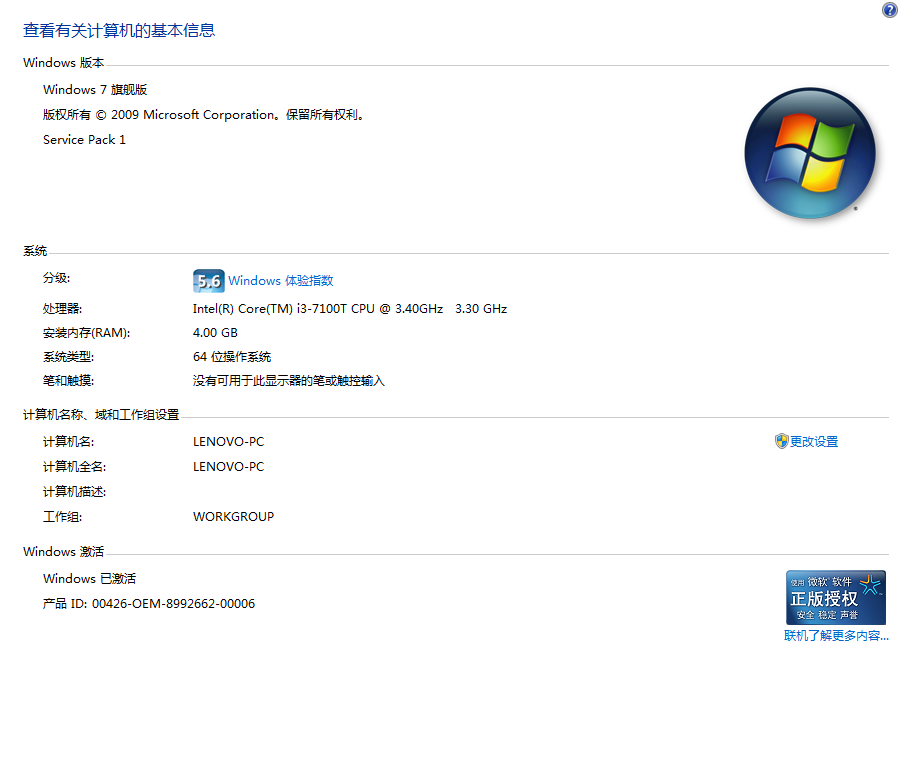Click the 2009 Microsoft Corporation copyright line
The height and width of the screenshot is (761, 900).
tap(204, 115)
